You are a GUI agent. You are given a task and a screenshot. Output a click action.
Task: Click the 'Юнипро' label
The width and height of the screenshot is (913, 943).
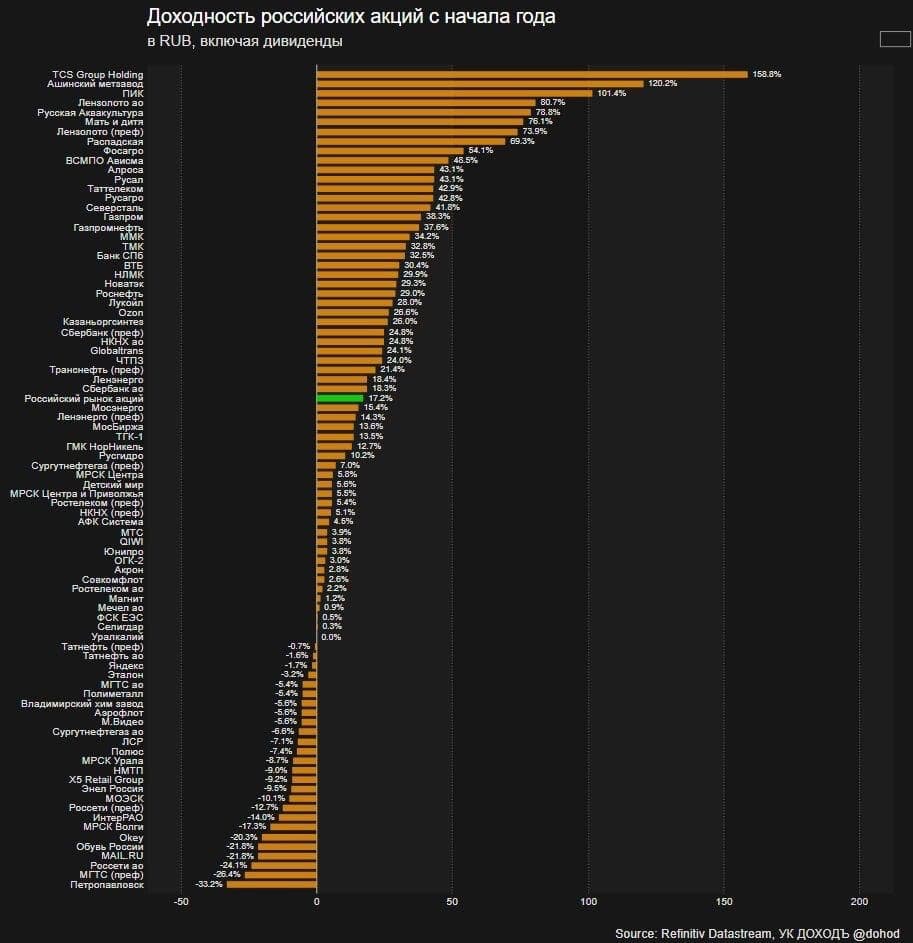(x=123, y=552)
